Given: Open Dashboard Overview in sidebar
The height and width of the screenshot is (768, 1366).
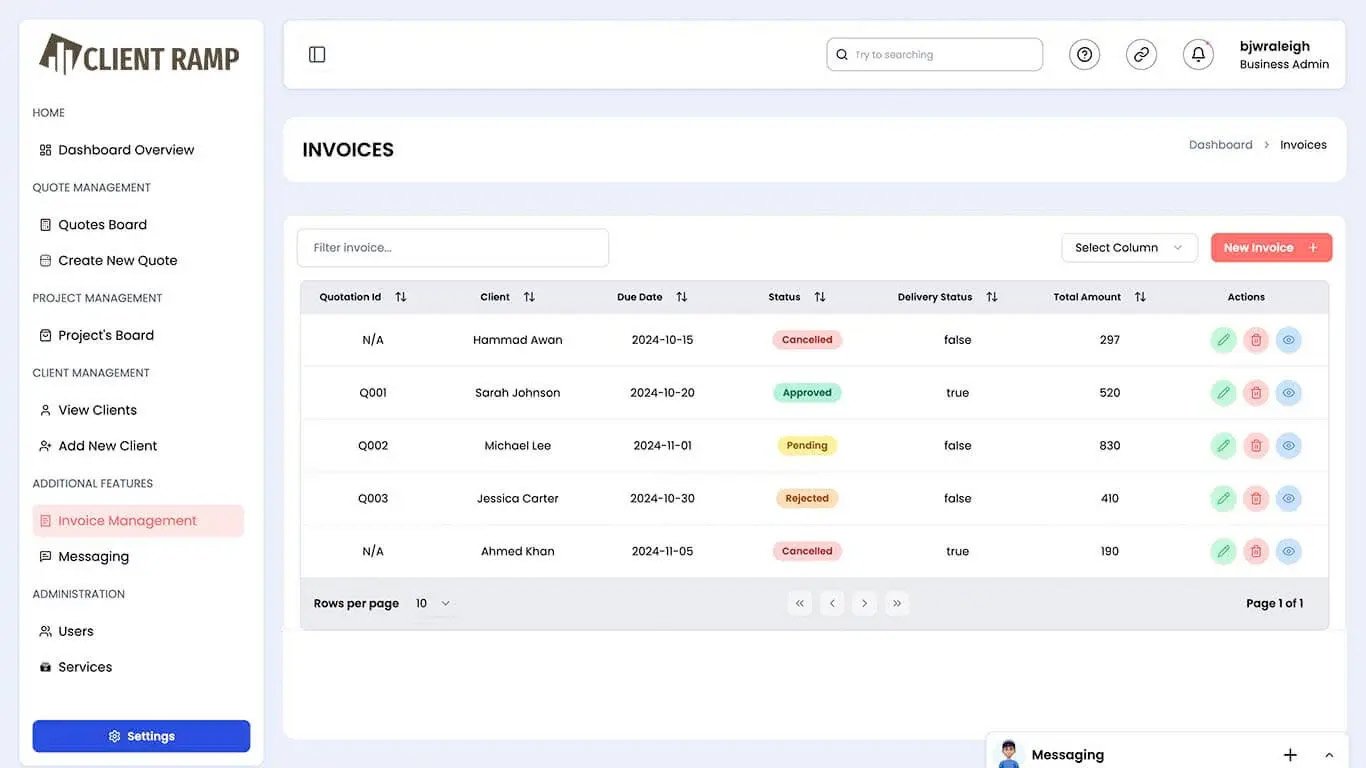Looking at the screenshot, I should (117, 150).
